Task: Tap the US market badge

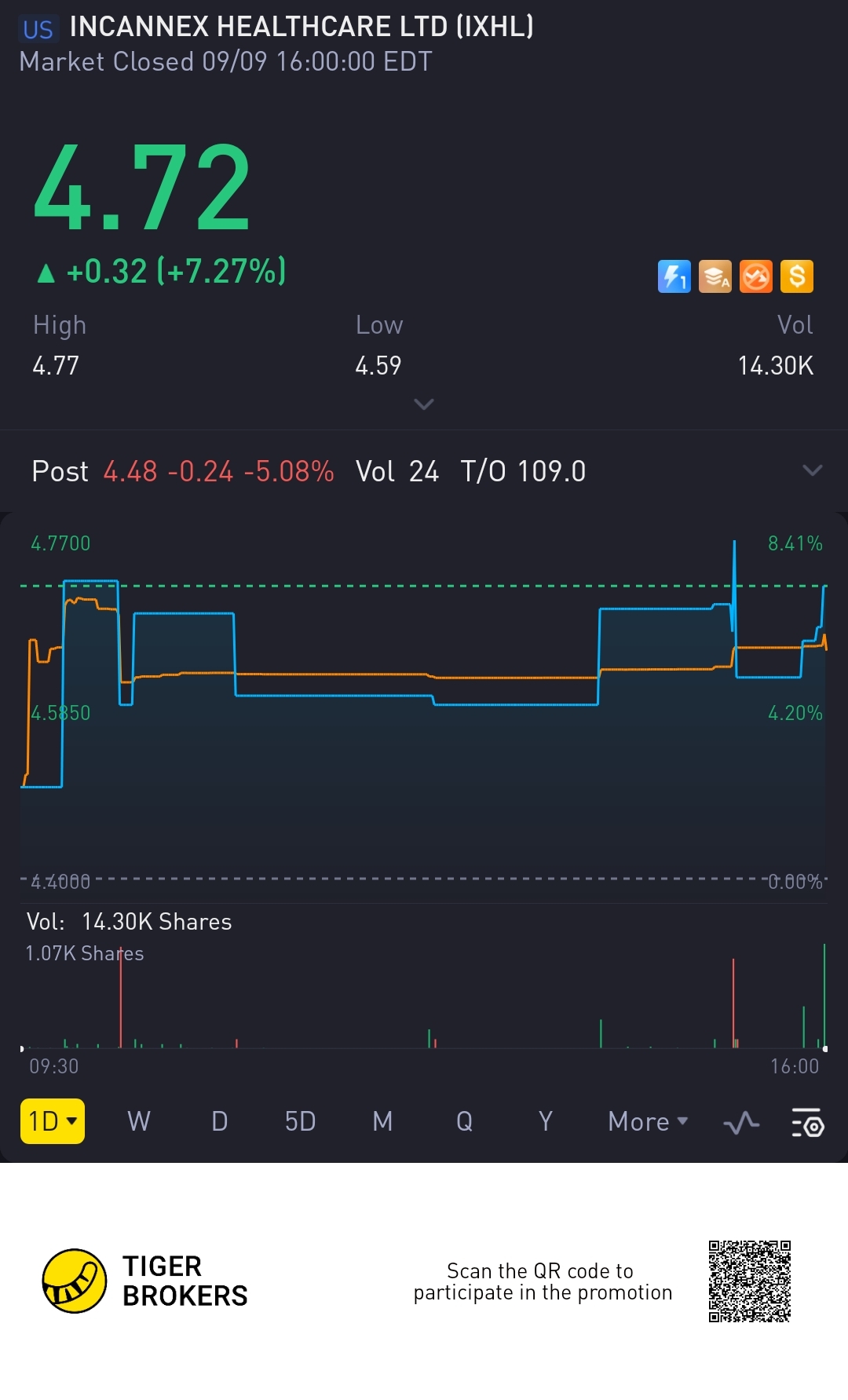Action: (x=38, y=30)
